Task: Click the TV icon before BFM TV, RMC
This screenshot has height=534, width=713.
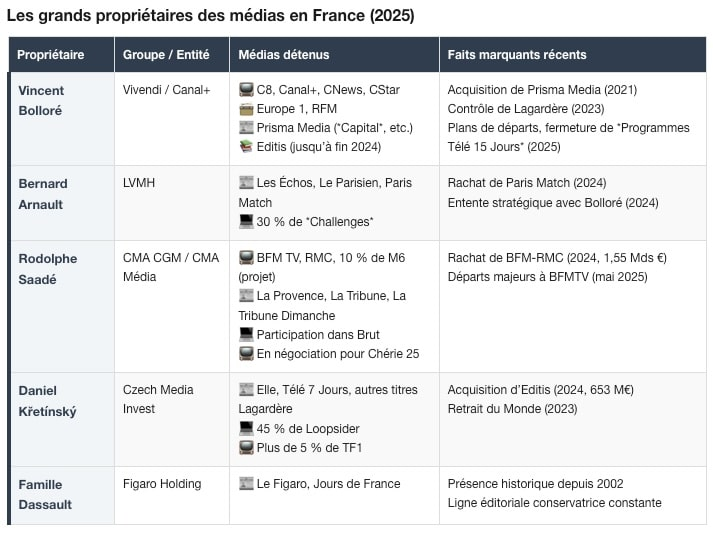Action: [x=246, y=258]
